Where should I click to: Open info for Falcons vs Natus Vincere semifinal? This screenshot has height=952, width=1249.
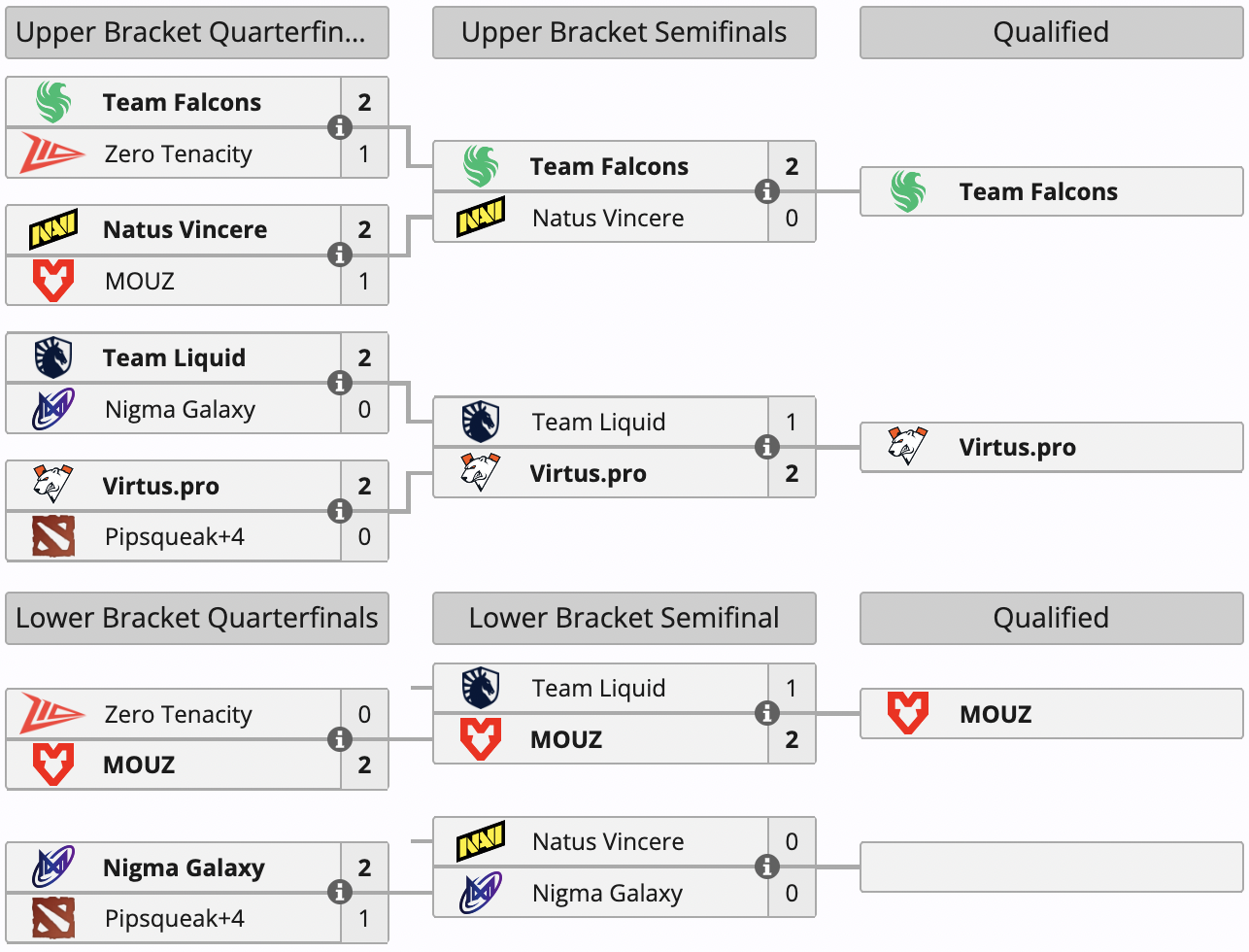(766, 191)
